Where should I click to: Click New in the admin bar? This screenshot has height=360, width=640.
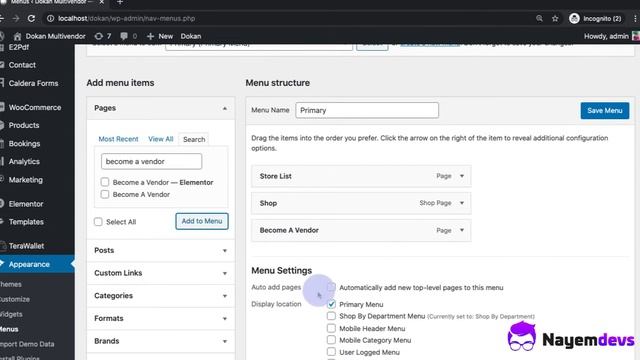point(166,36)
